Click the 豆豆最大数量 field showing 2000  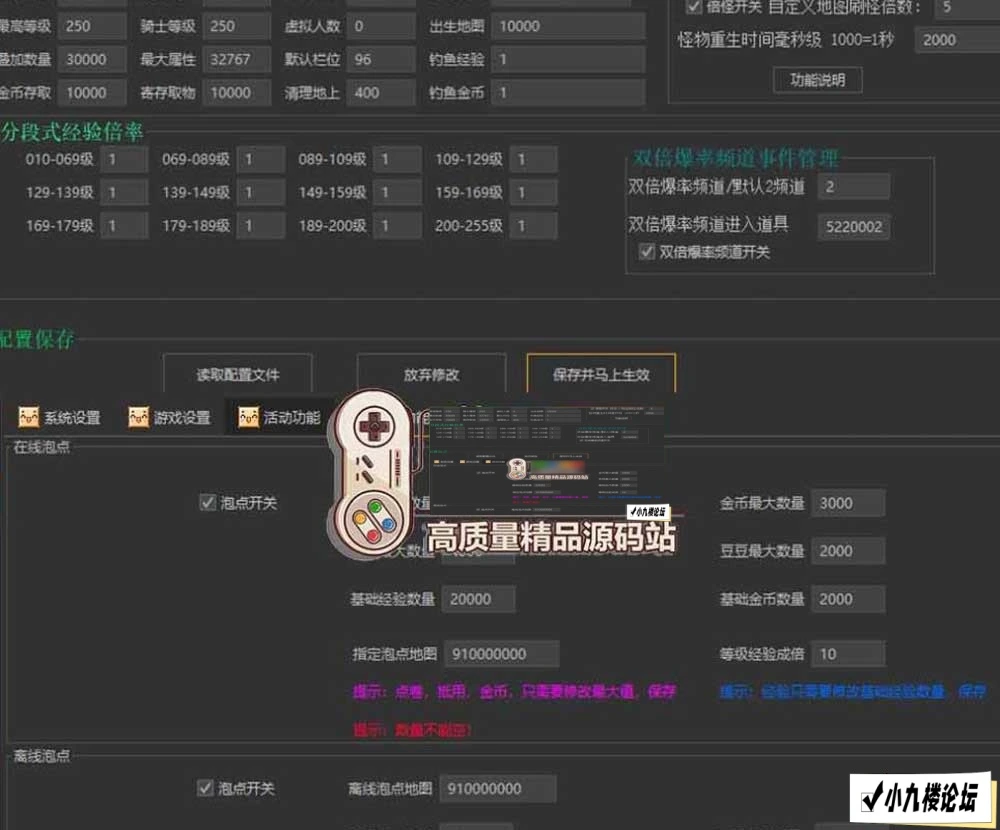point(848,551)
